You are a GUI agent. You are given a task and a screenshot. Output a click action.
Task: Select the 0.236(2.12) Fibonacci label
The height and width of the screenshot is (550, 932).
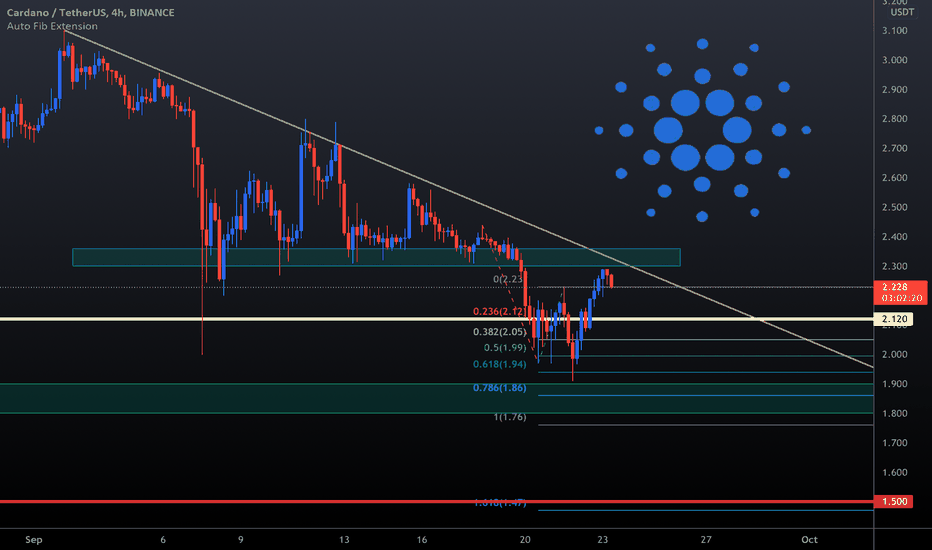(499, 312)
